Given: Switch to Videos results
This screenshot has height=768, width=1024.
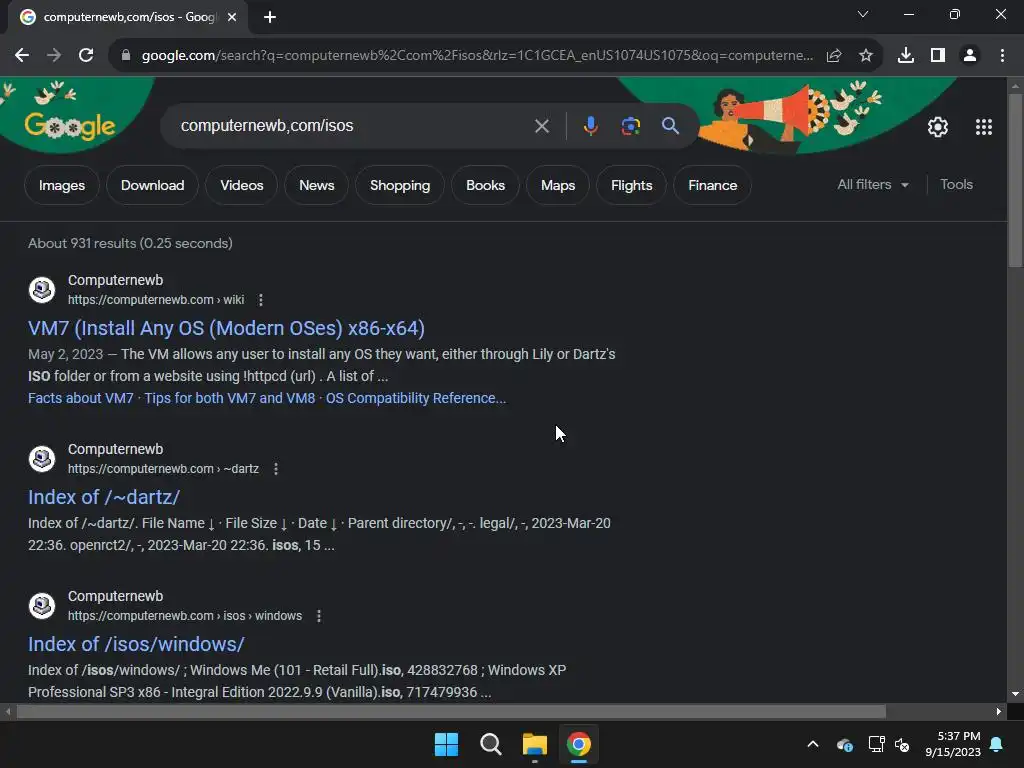Looking at the screenshot, I should point(242,185).
